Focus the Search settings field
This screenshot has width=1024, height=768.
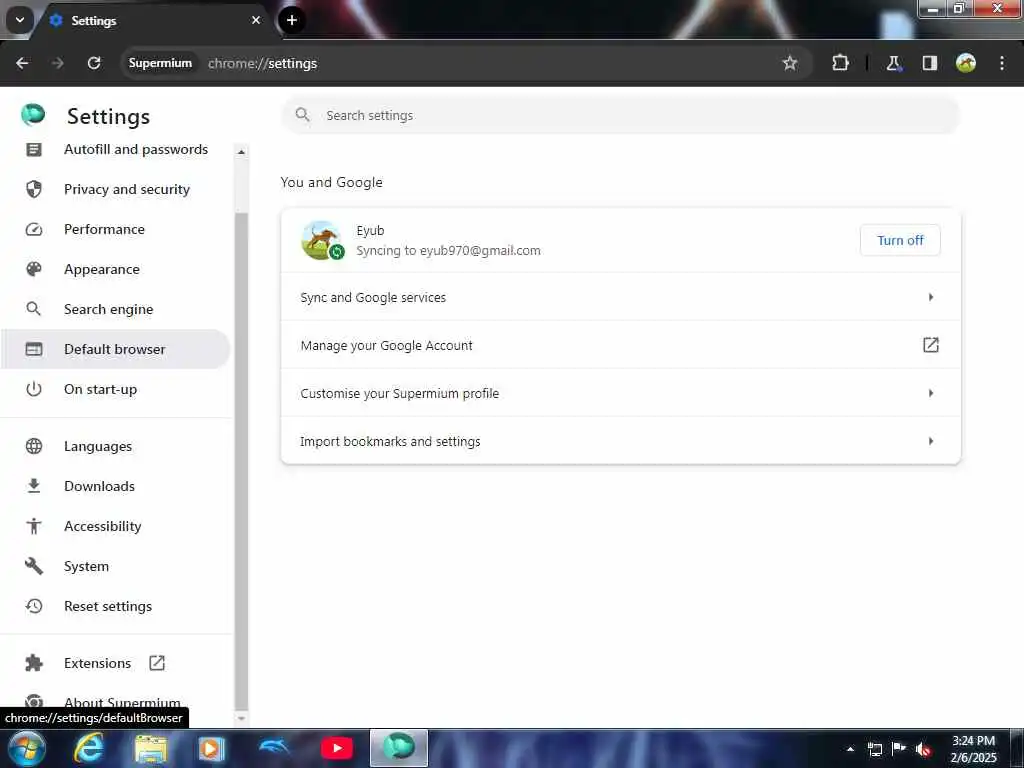point(620,116)
